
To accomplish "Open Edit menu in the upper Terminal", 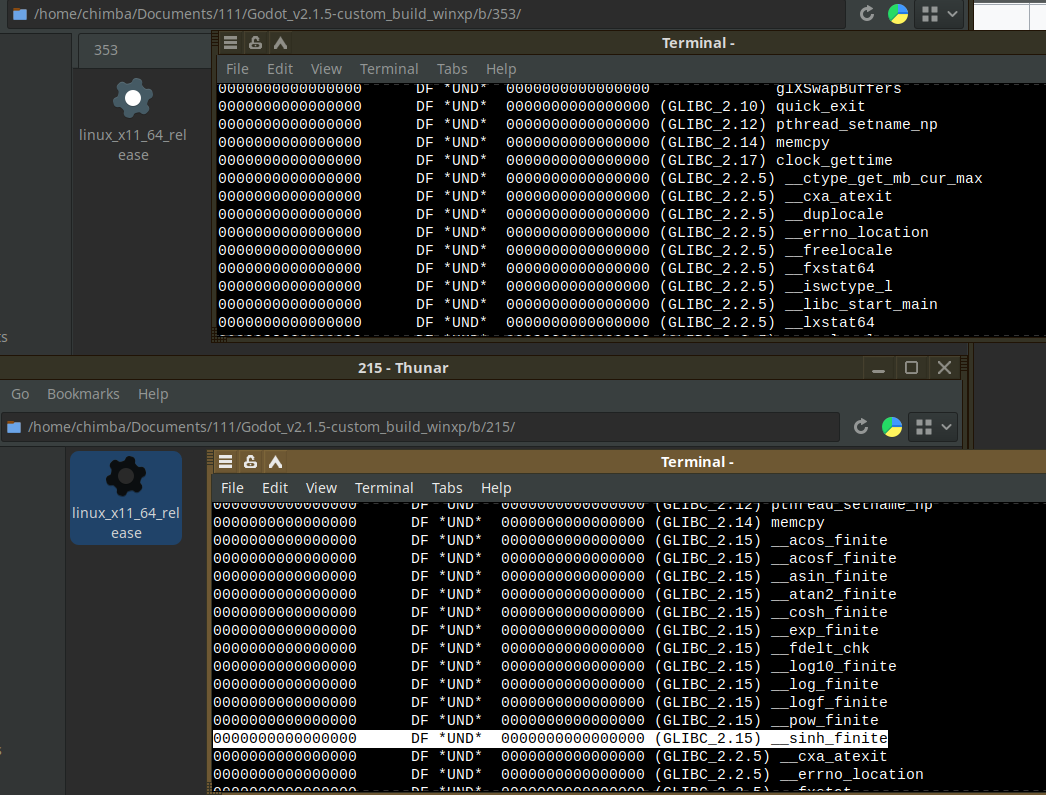I will 280,69.
